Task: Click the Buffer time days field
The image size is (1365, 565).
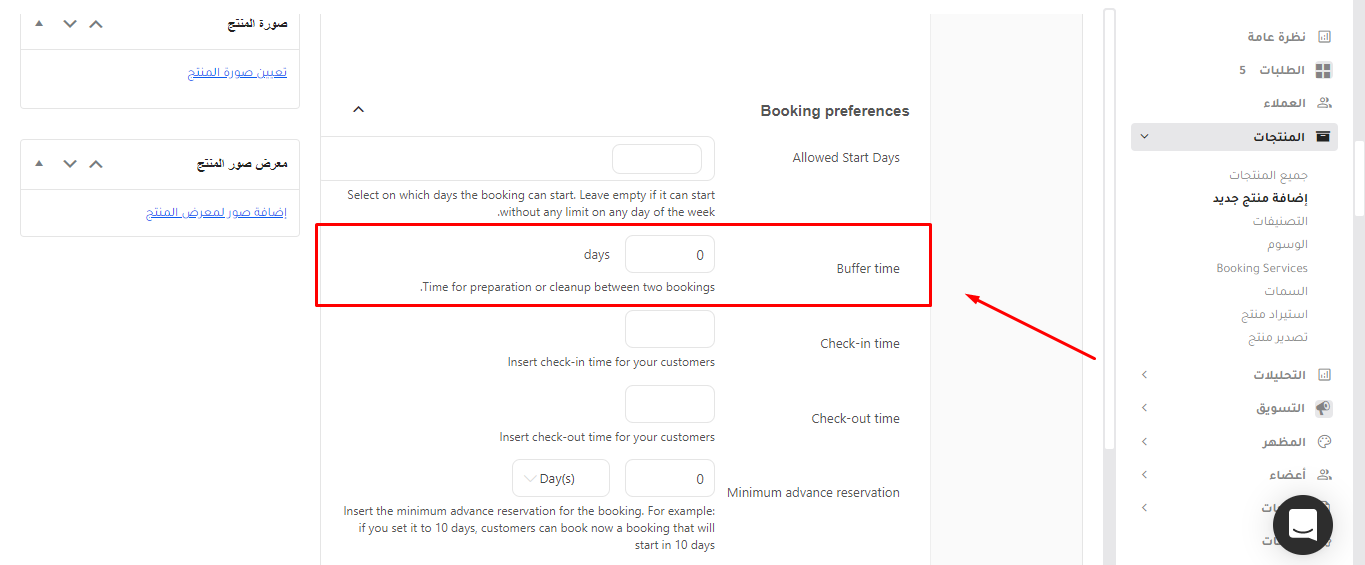Action: [x=670, y=254]
